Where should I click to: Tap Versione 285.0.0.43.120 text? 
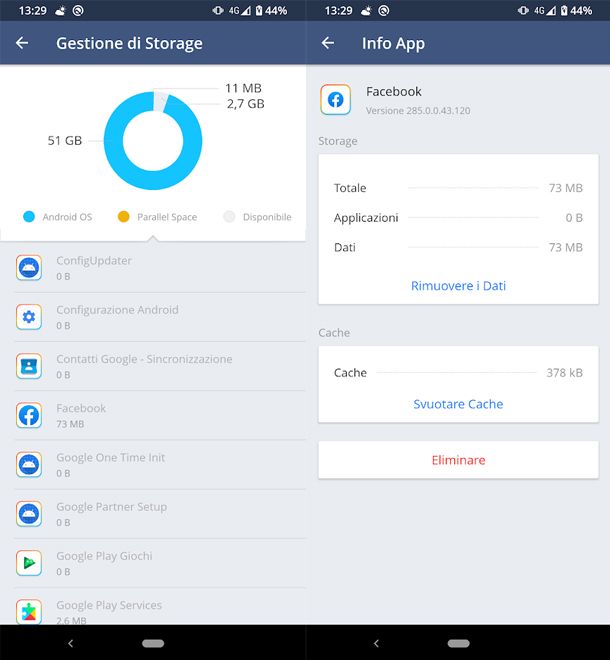coord(418,111)
